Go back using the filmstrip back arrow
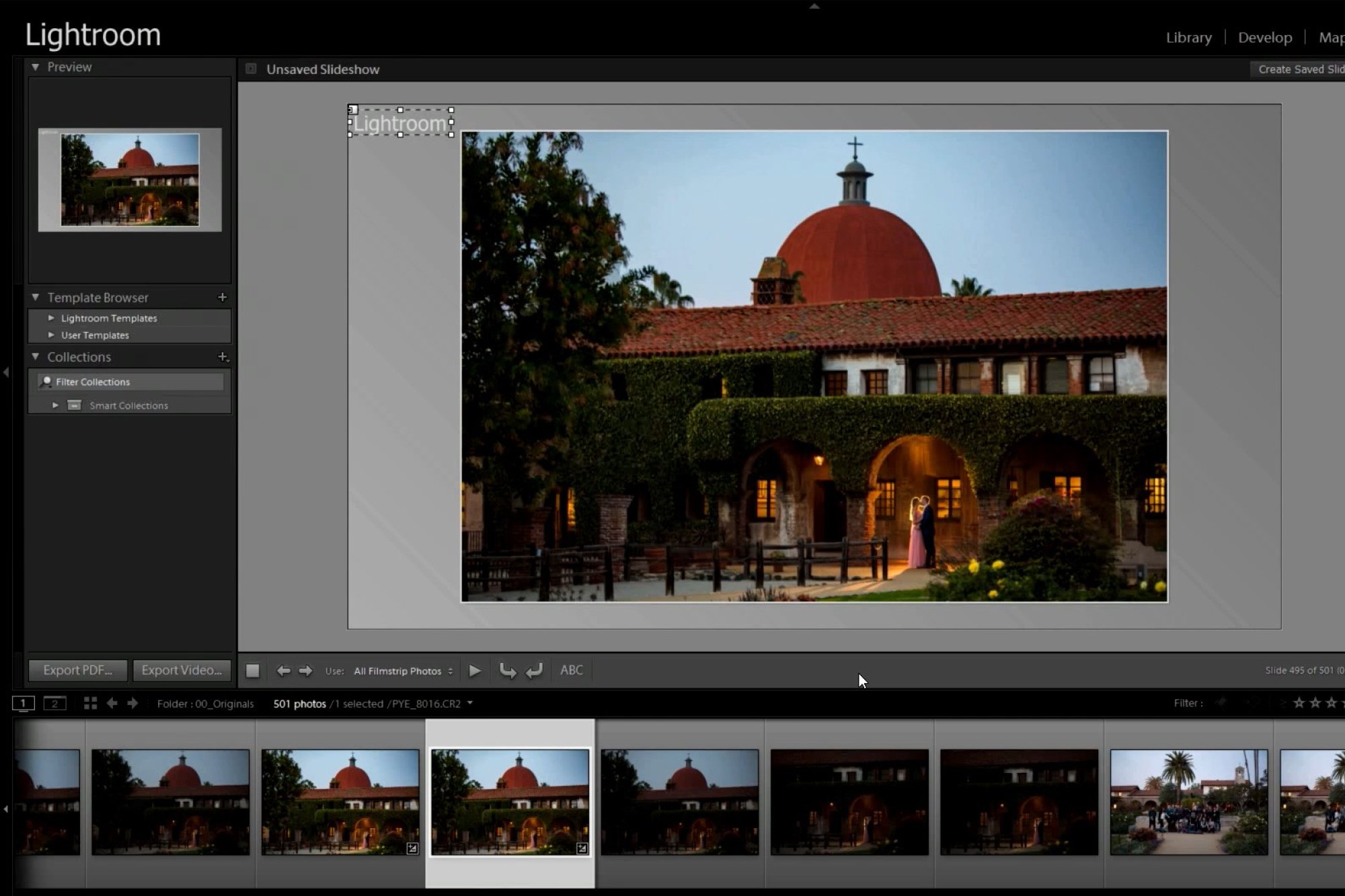The width and height of the screenshot is (1345, 896). 112,703
